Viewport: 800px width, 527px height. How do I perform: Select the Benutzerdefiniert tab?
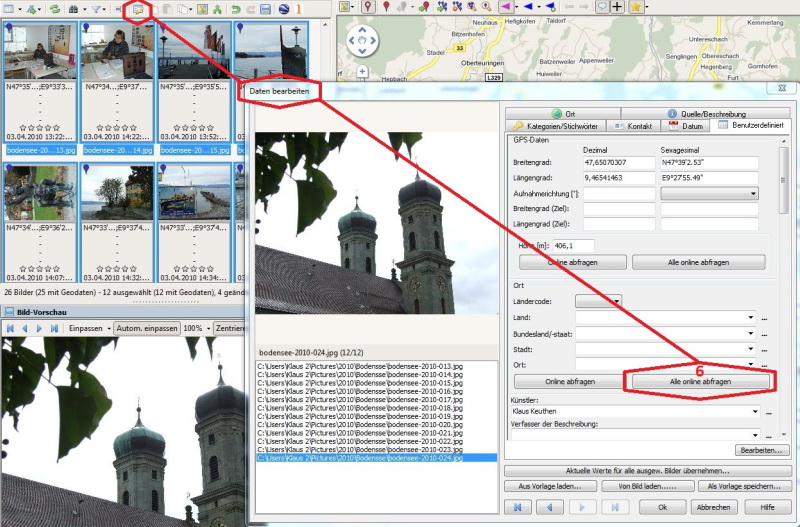click(x=750, y=125)
